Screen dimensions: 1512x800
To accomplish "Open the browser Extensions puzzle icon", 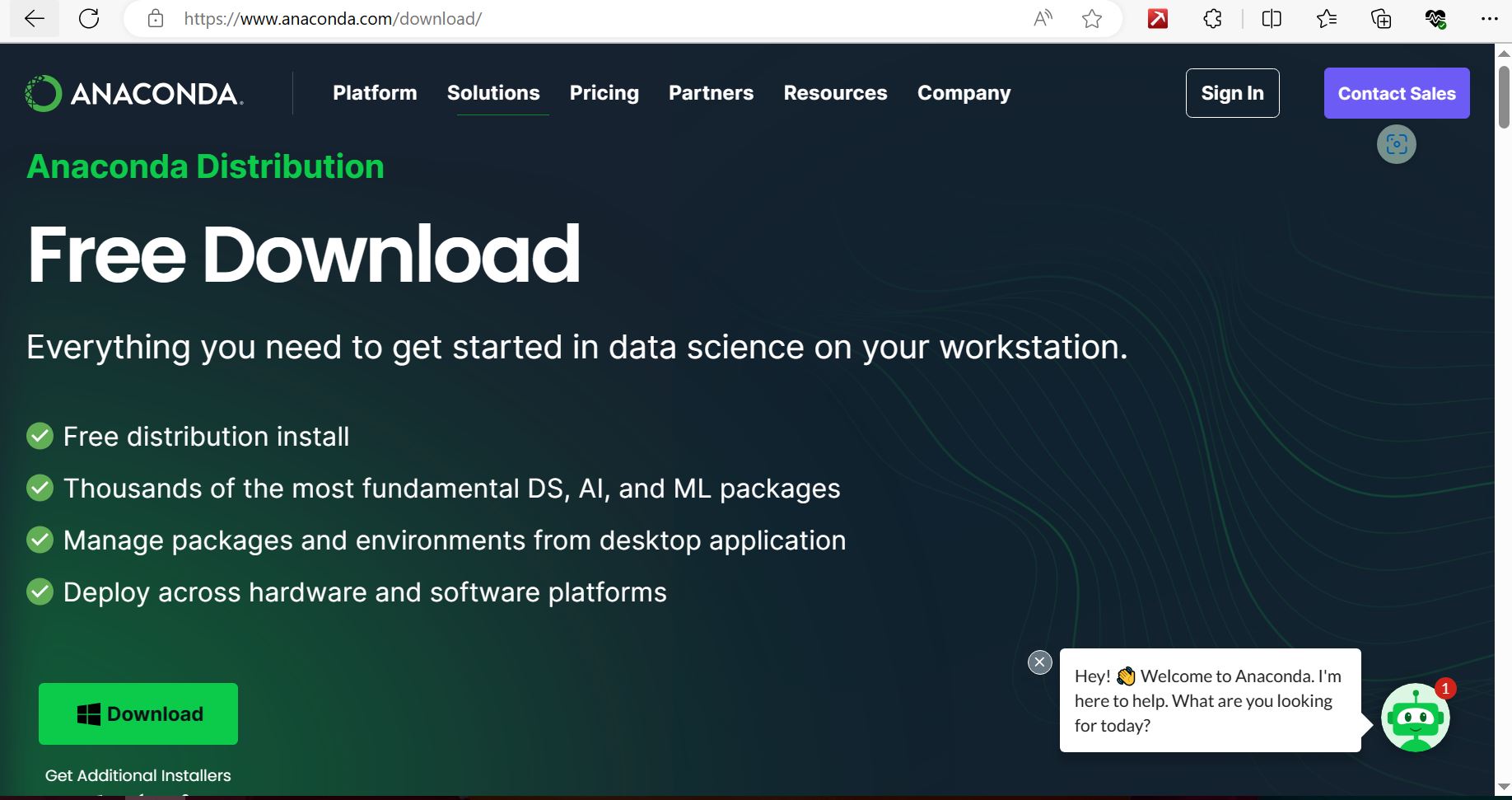I will 1212,19.
